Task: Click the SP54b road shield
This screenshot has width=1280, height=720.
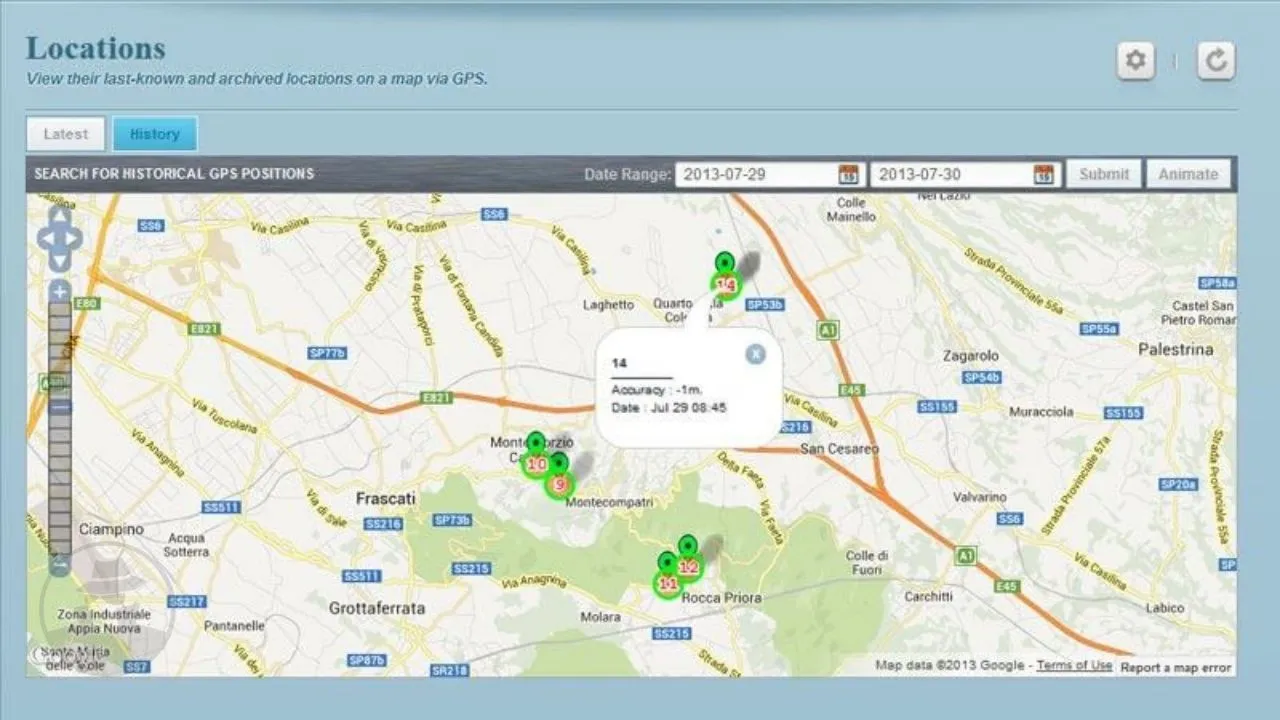Action: coord(981,377)
